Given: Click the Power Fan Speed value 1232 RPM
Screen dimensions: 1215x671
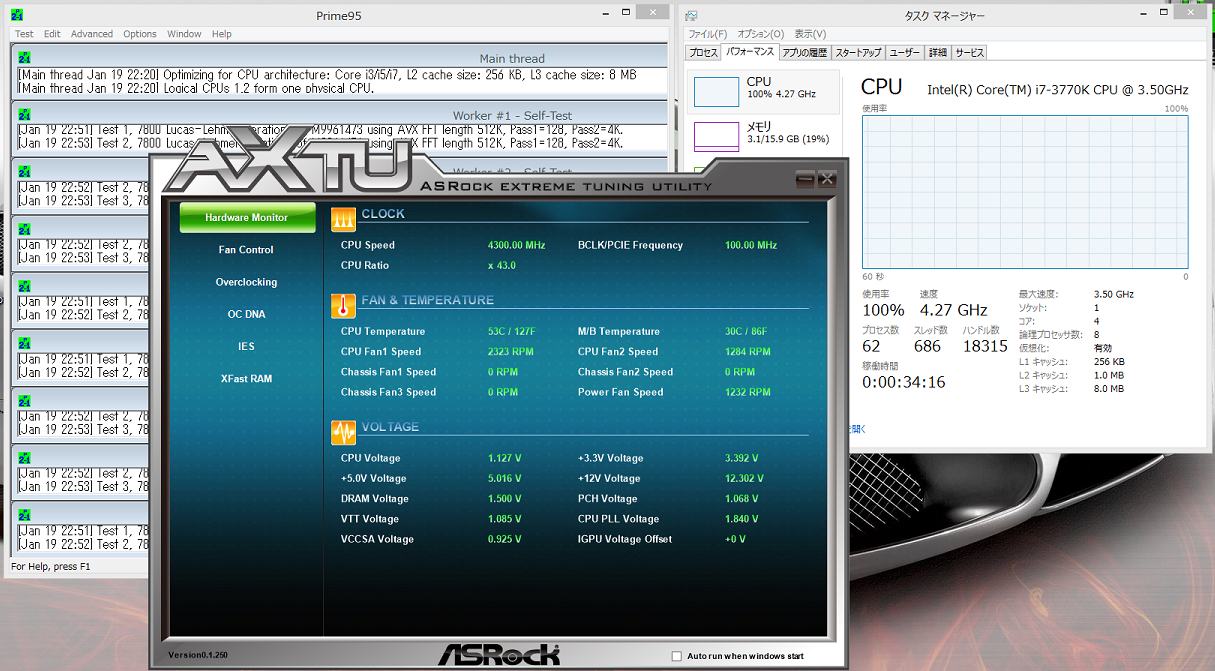Looking at the screenshot, I should pos(748,392).
